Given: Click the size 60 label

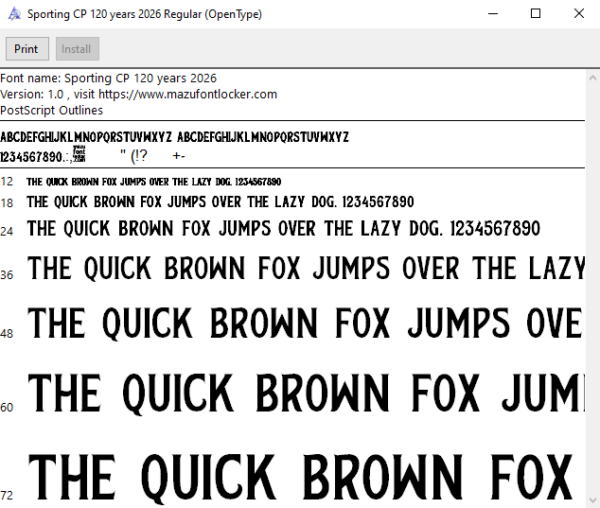Looking at the screenshot, I should [x=7, y=407].
